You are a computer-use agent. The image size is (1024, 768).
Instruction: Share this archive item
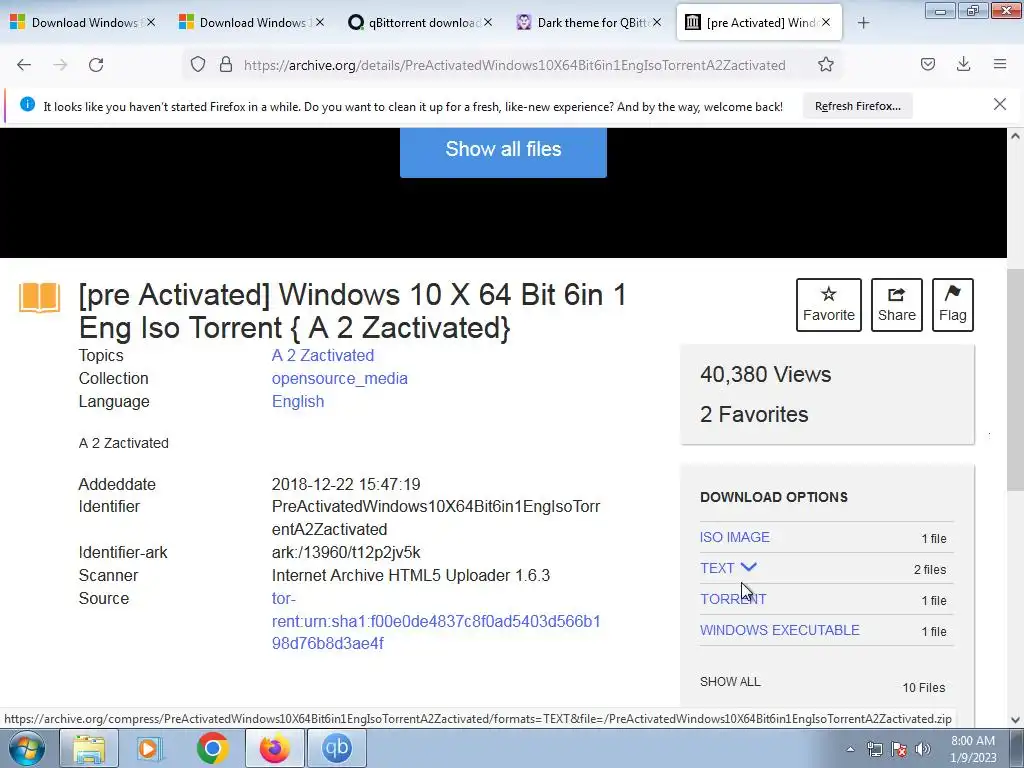coord(897,305)
